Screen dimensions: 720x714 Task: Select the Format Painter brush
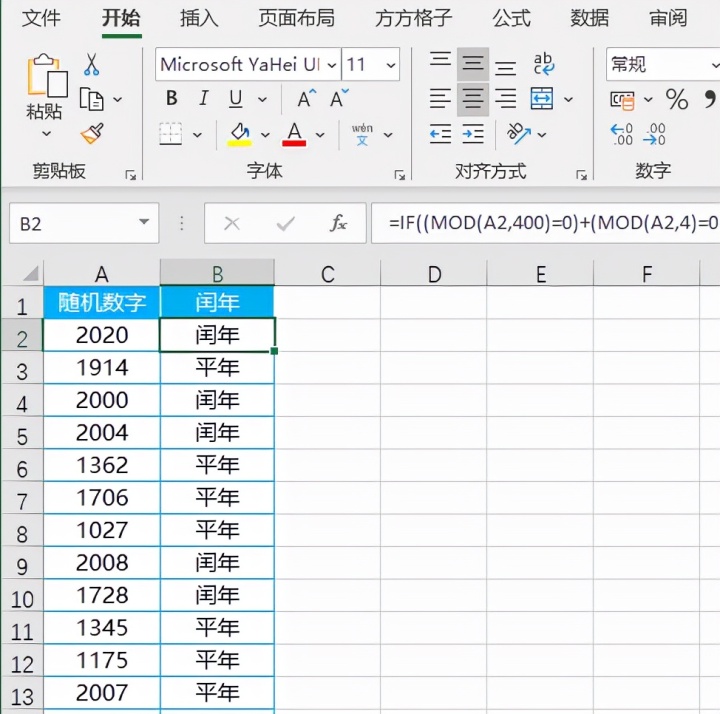pyautogui.click(x=92, y=134)
